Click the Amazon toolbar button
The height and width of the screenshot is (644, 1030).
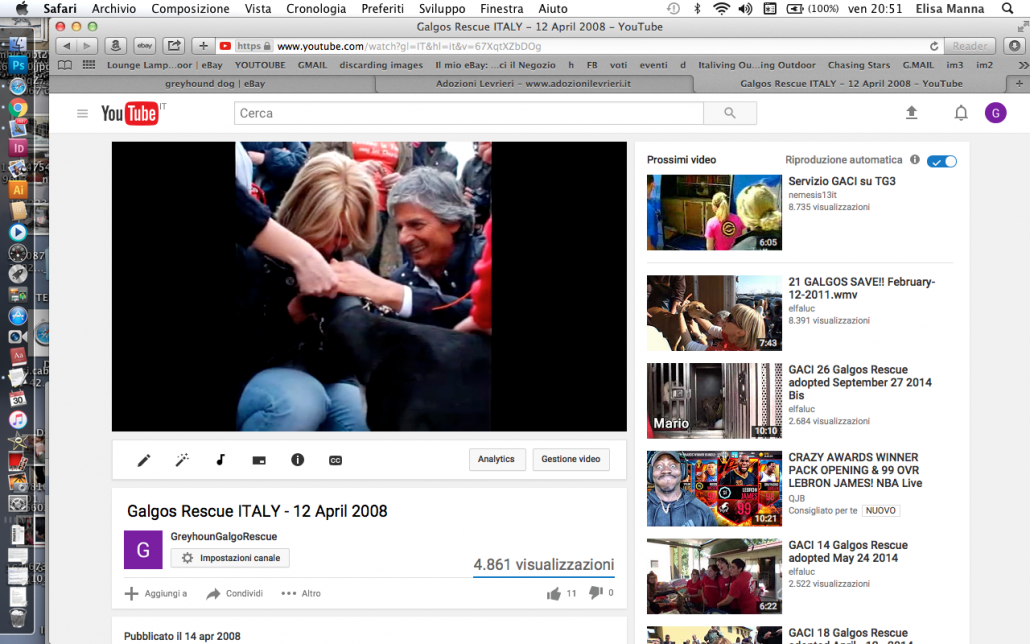click(x=116, y=46)
